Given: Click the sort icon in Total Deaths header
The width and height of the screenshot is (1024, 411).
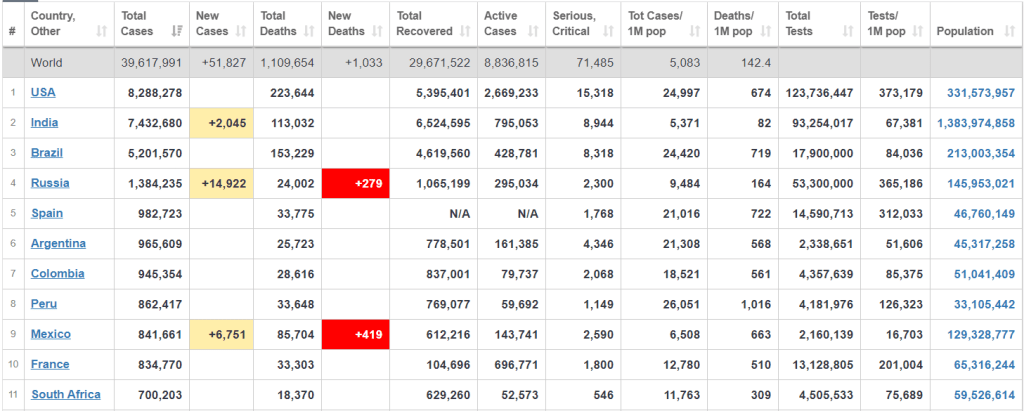Looking at the screenshot, I should [309, 32].
